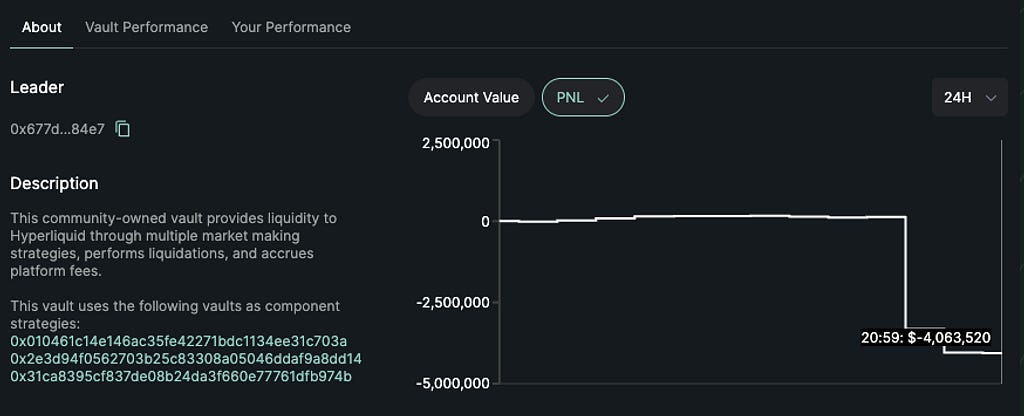The width and height of the screenshot is (1024, 416).
Task: Open component vault link starting 0x31ca83
Action: pyautogui.click(x=181, y=376)
